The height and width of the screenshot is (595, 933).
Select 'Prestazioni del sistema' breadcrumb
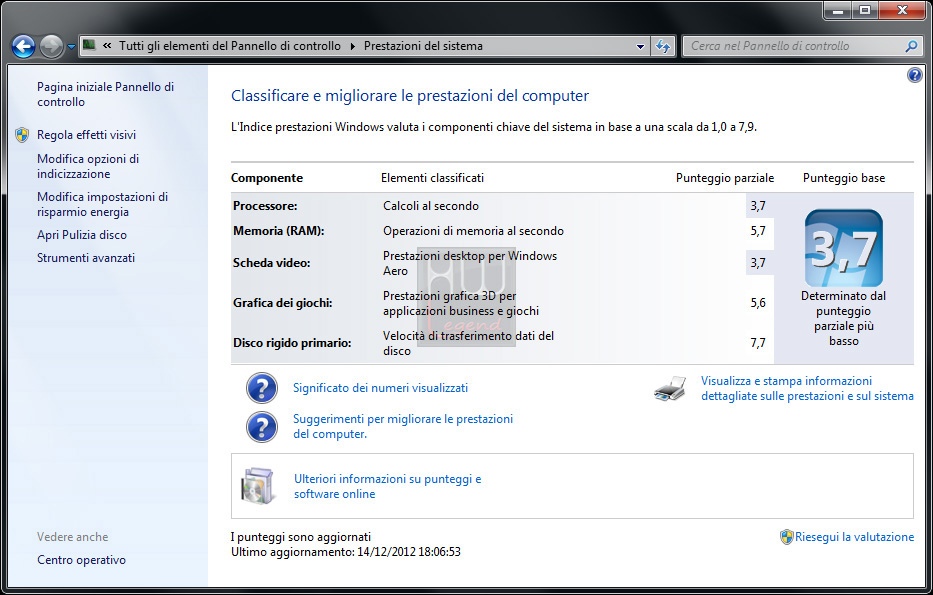click(423, 46)
